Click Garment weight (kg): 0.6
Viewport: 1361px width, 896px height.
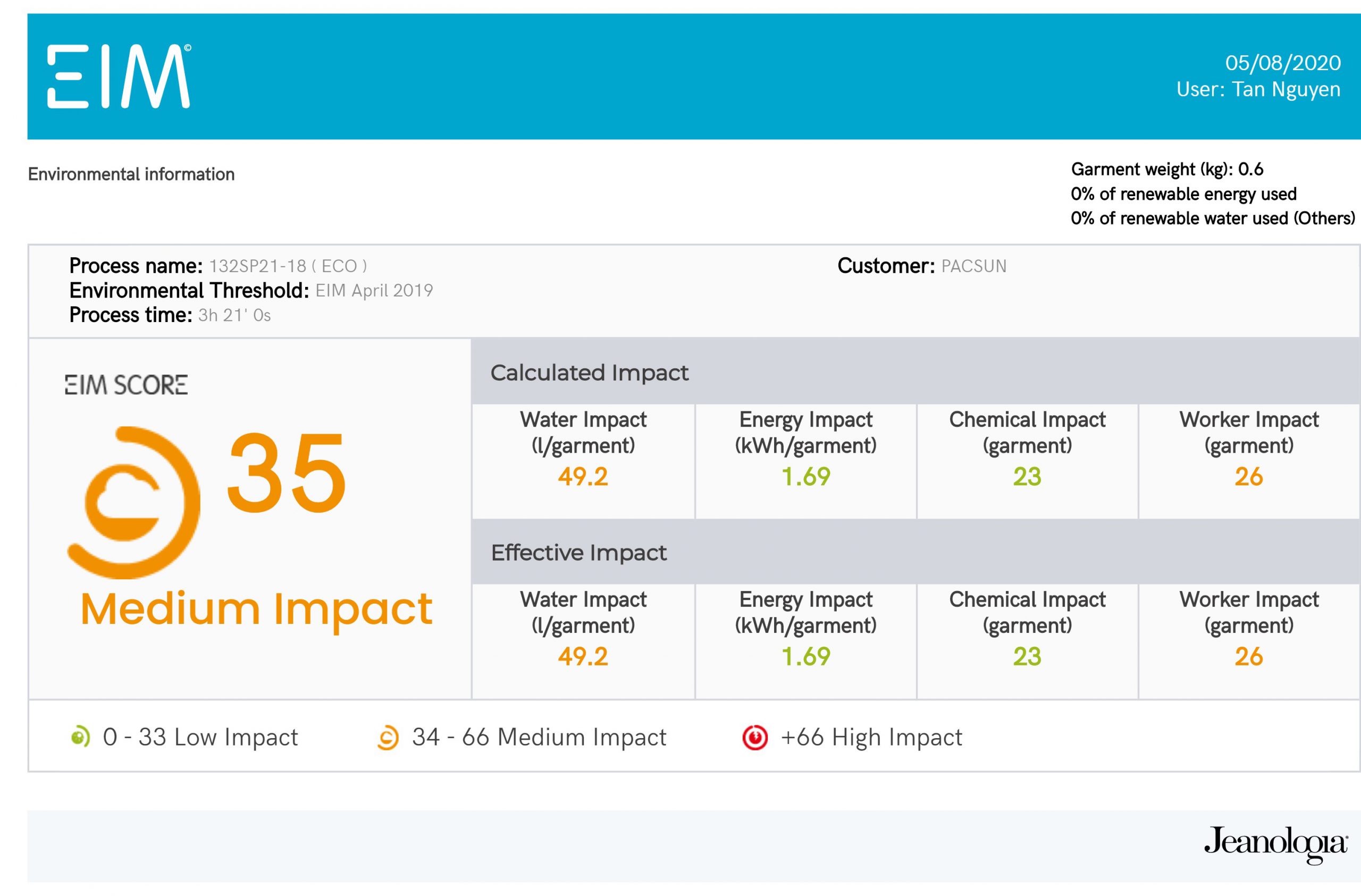point(1167,169)
